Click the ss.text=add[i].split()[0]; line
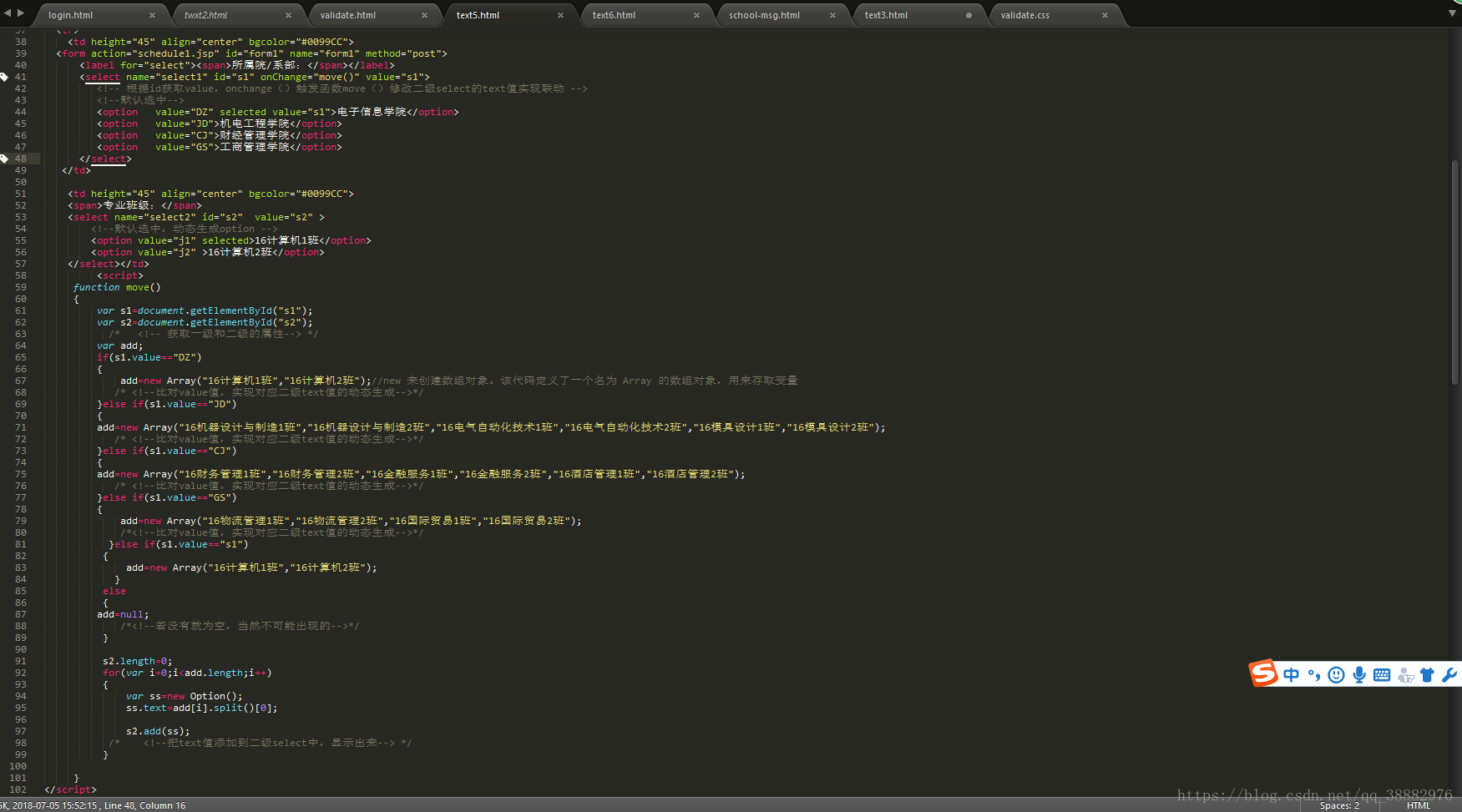Viewport: 1462px width, 812px height. coord(202,708)
